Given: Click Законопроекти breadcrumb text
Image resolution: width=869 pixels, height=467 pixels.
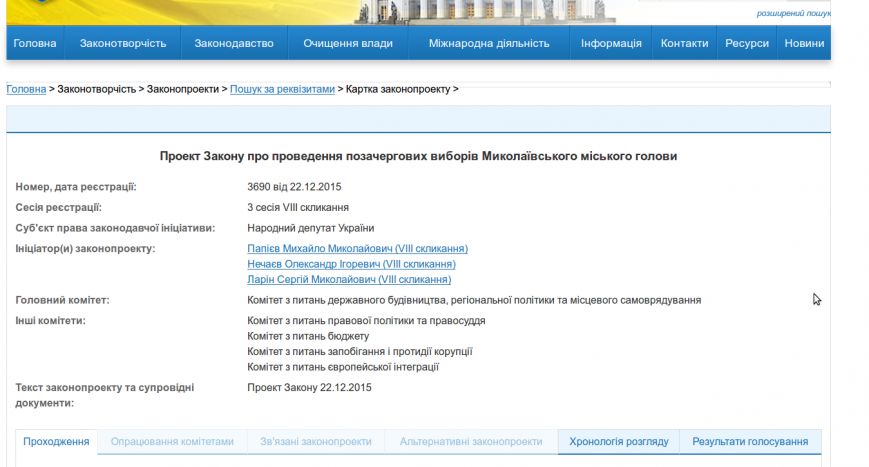Looking at the screenshot, I should 183,89.
